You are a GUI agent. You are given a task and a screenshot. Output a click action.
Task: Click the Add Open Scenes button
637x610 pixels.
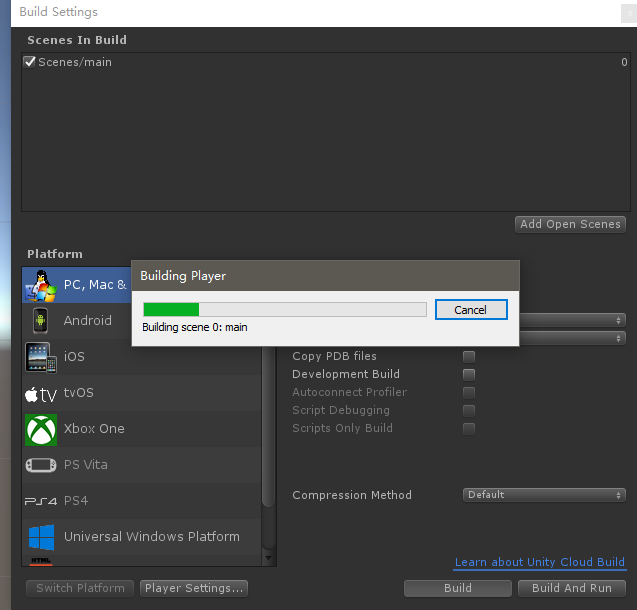coord(570,224)
